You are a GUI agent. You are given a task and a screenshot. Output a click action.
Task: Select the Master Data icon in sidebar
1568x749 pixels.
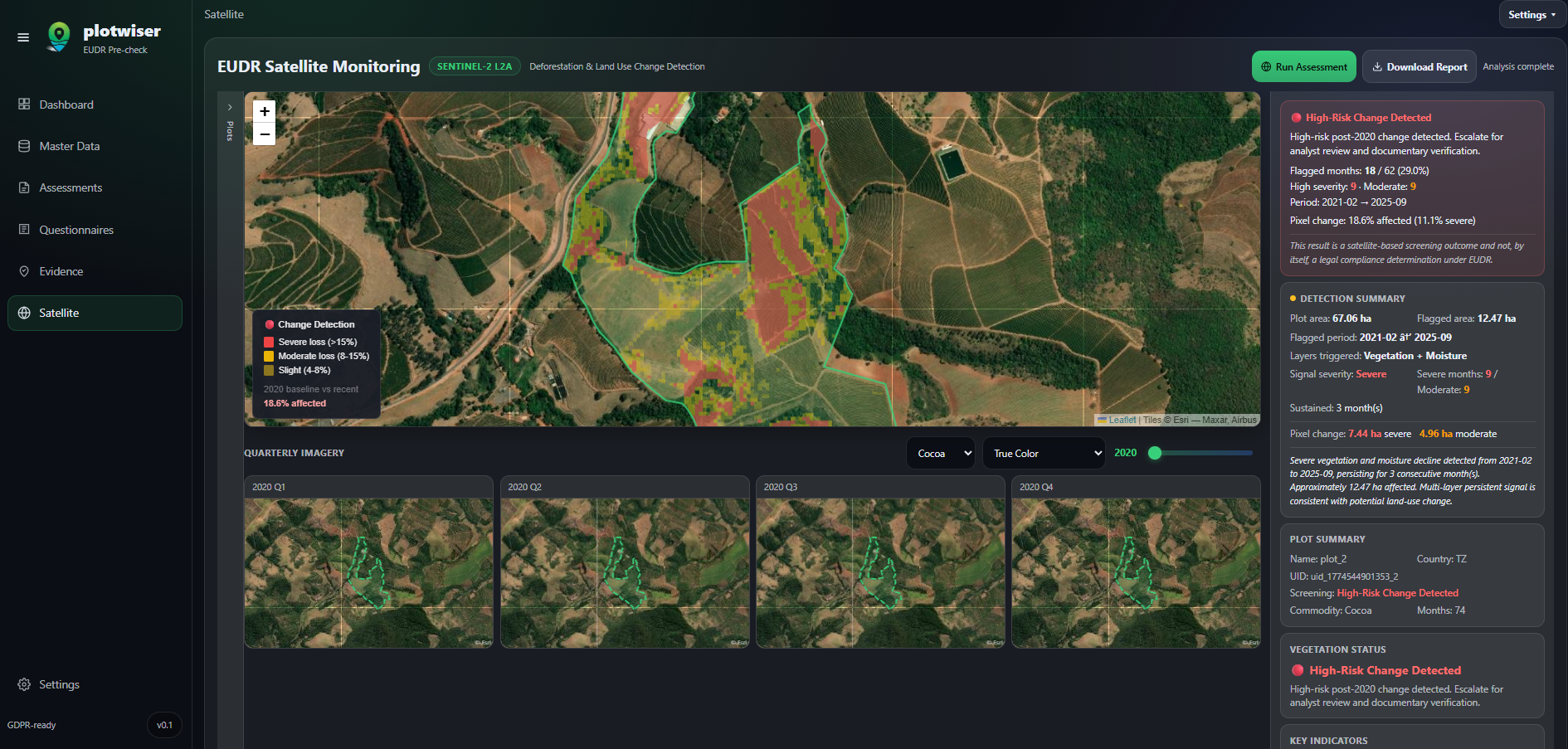pyautogui.click(x=23, y=146)
